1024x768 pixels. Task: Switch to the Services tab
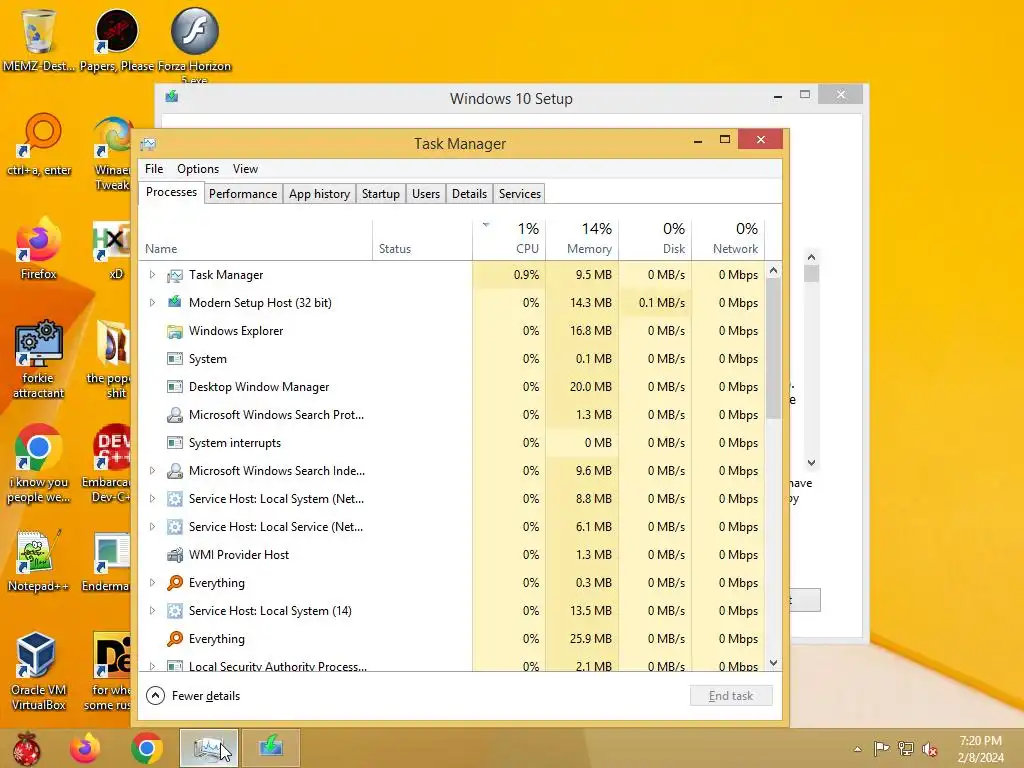[520, 194]
